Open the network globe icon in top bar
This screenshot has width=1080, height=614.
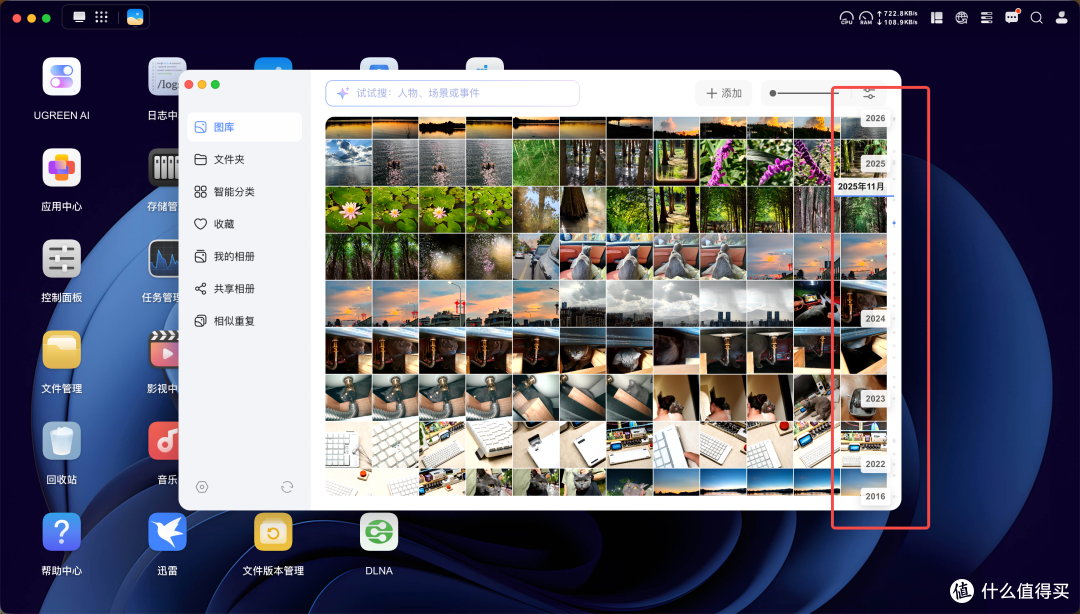tap(962, 18)
